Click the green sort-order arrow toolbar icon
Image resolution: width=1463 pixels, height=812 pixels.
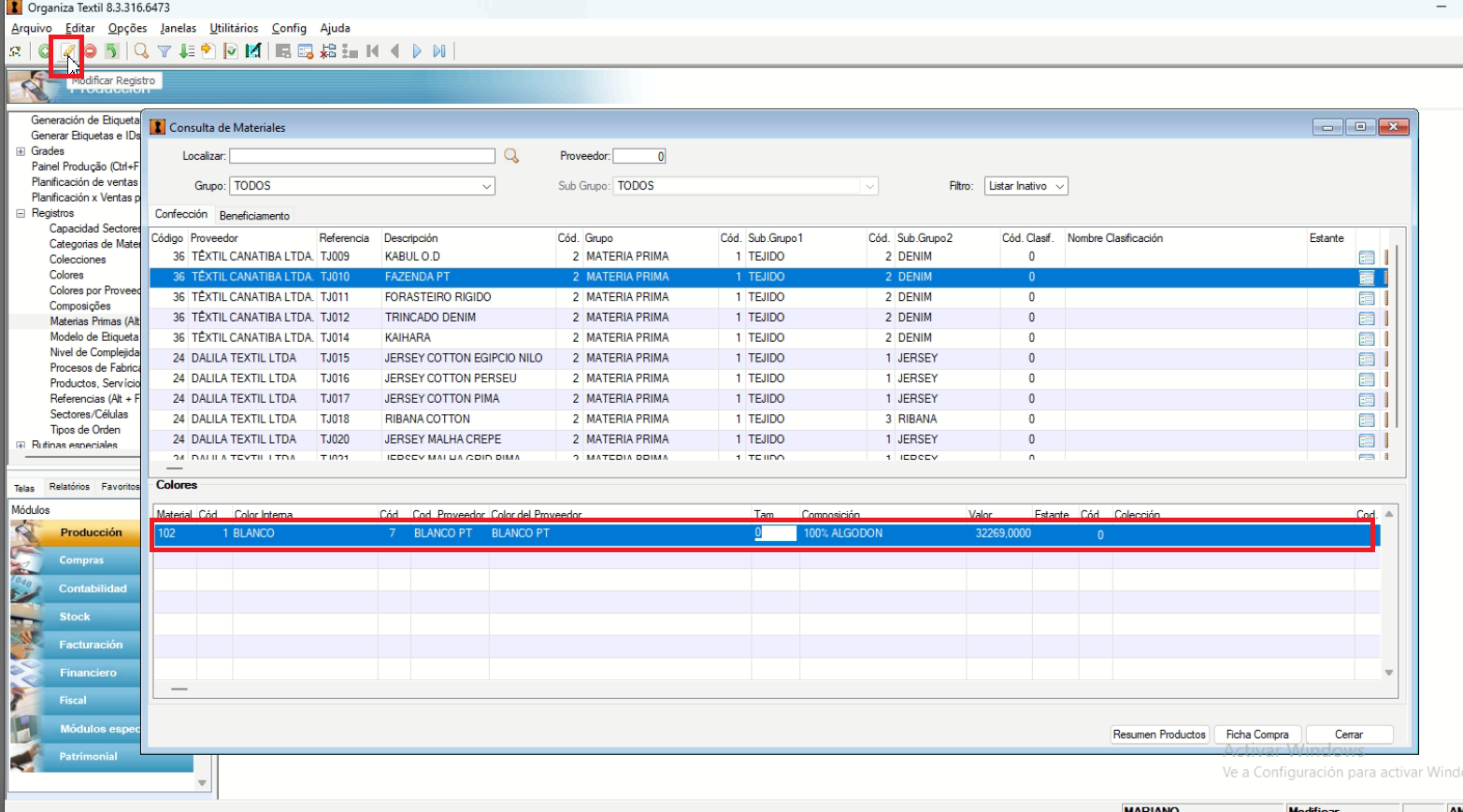(x=186, y=51)
